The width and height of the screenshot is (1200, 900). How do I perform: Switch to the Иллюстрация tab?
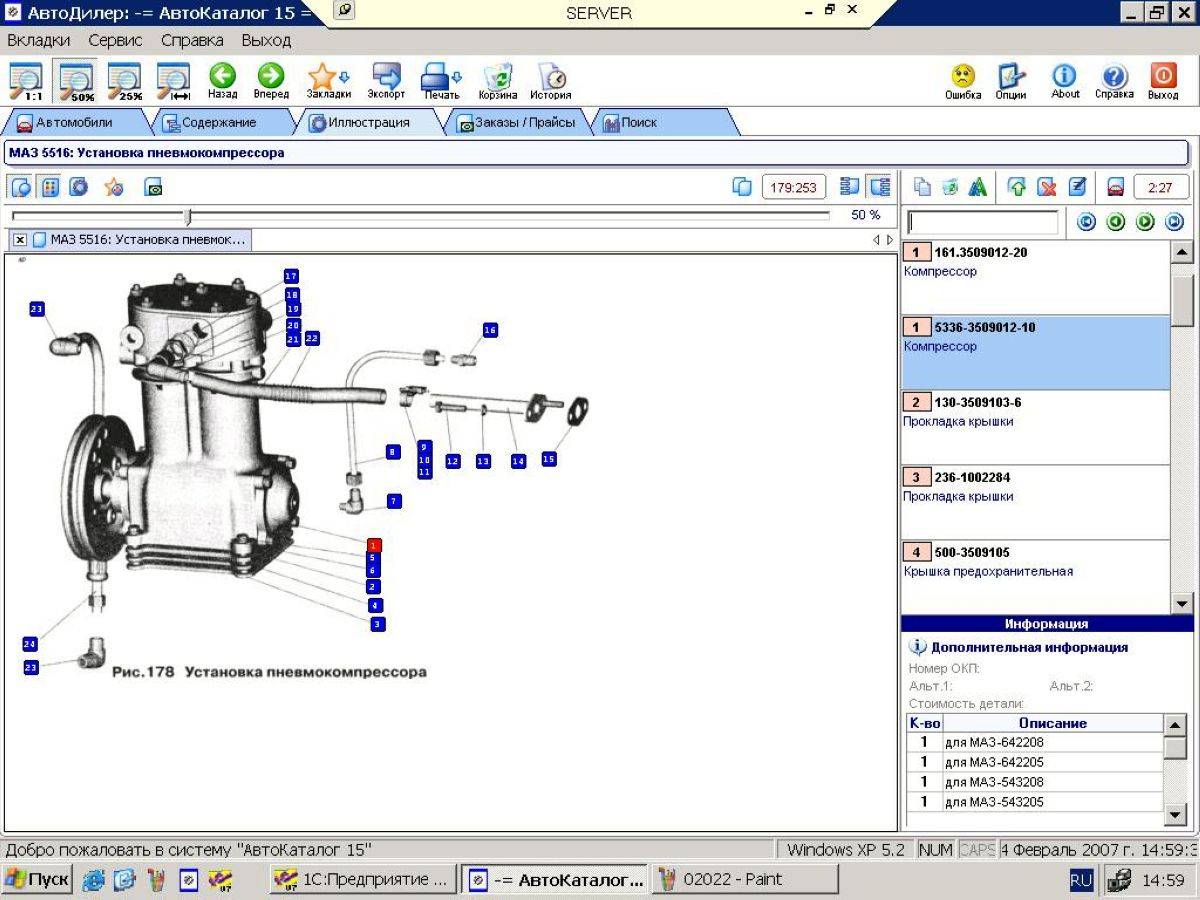[x=368, y=122]
